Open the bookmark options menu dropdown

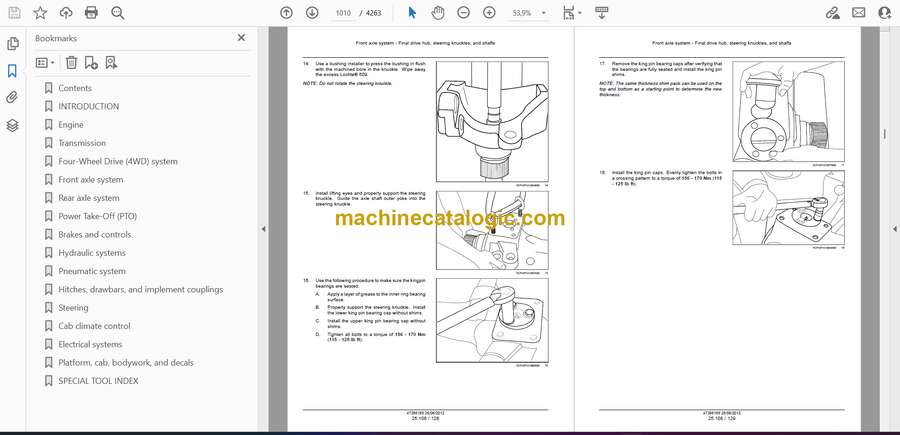click(45, 63)
